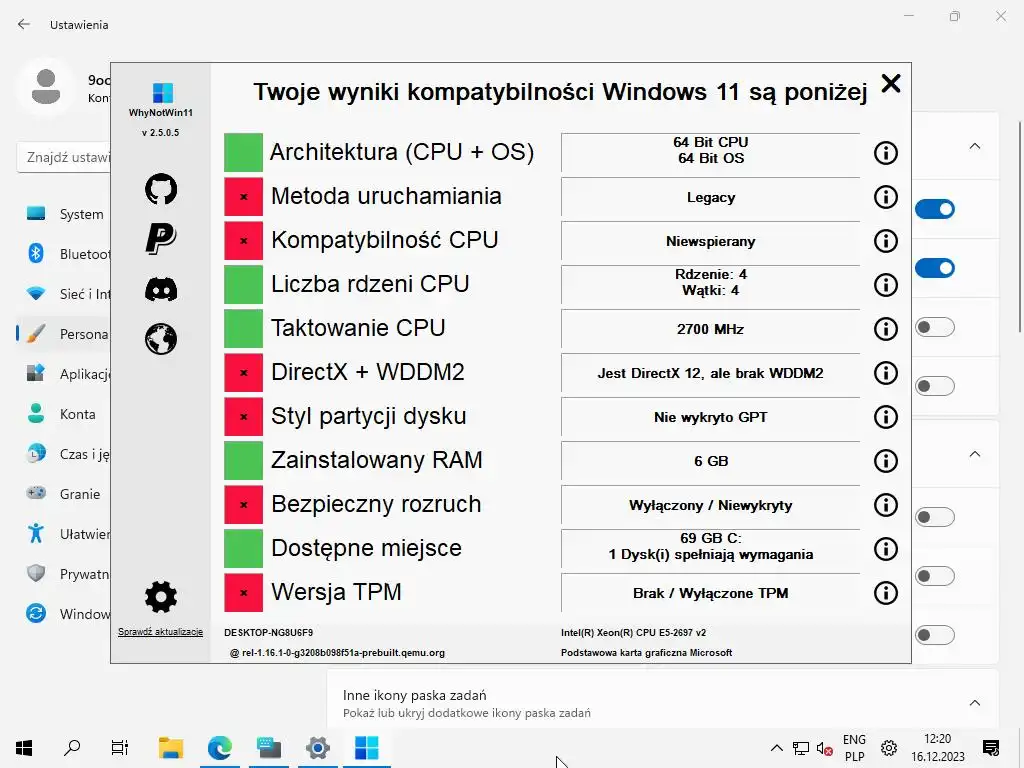The width and height of the screenshot is (1024, 768).
Task: Click ENG PLP language indicator
Action: pyautogui.click(x=854, y=748)
